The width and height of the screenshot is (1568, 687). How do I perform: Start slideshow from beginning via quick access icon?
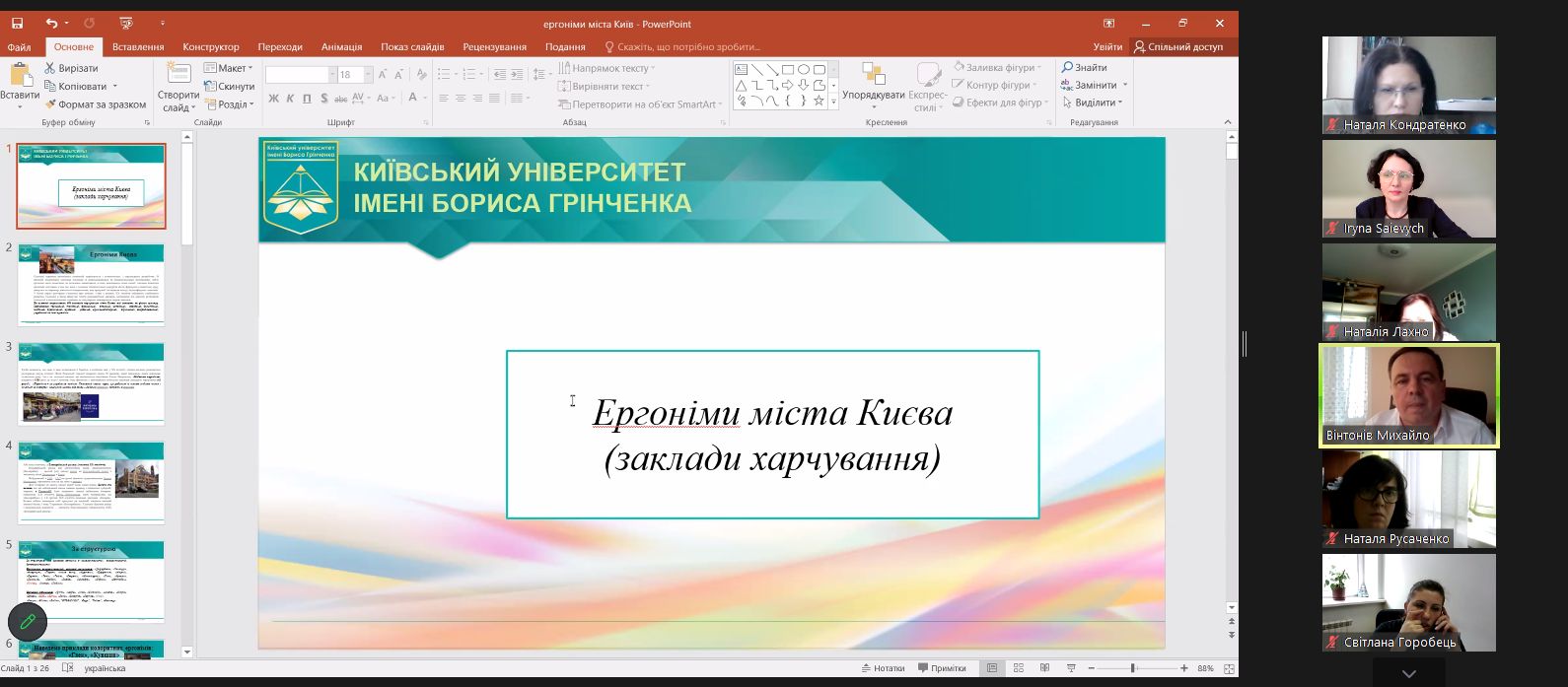pos(125,23)
